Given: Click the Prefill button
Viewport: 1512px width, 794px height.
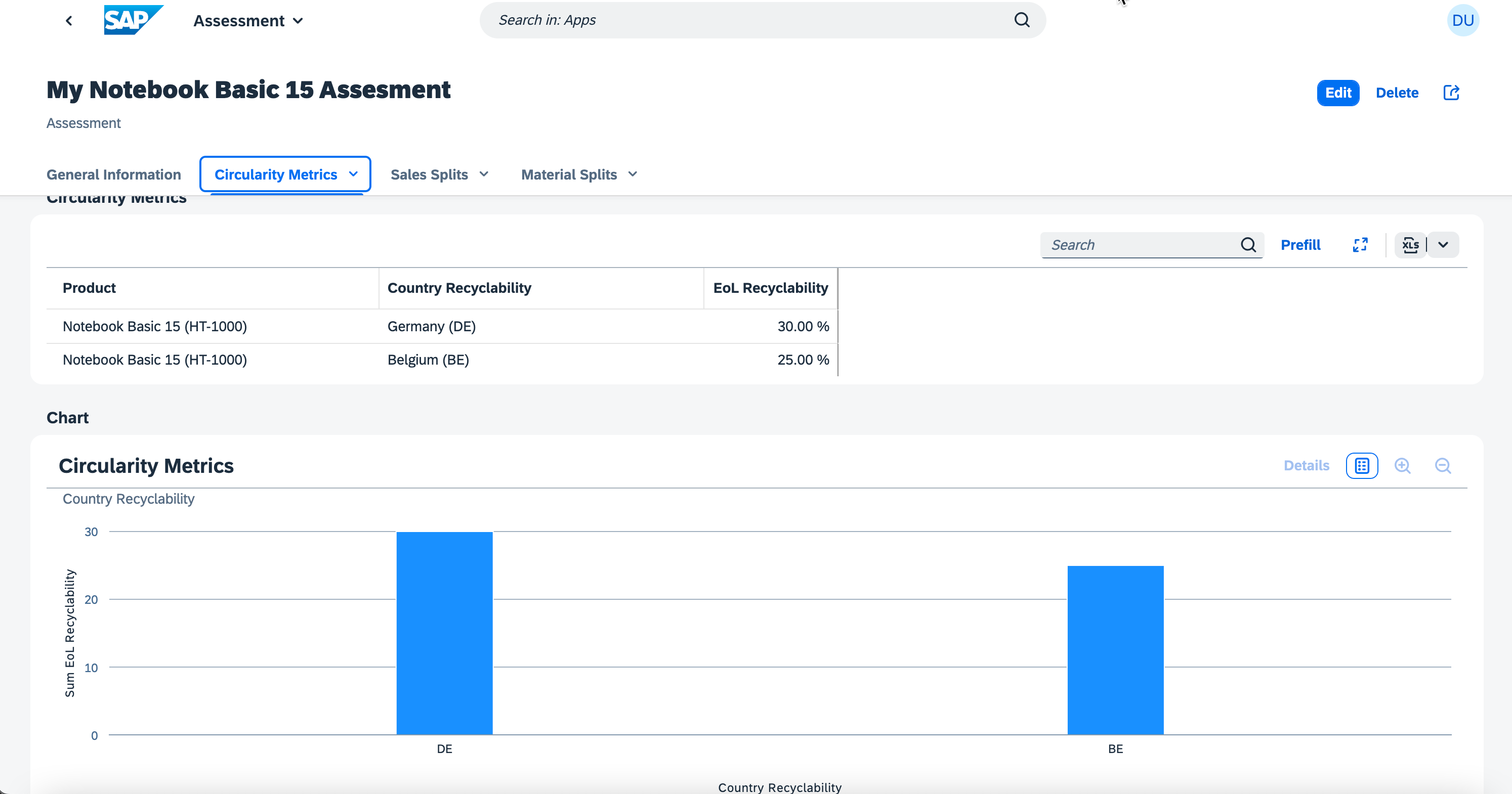Looking at the screenshot, I should pyautogui.click(x=1300, y=245).
